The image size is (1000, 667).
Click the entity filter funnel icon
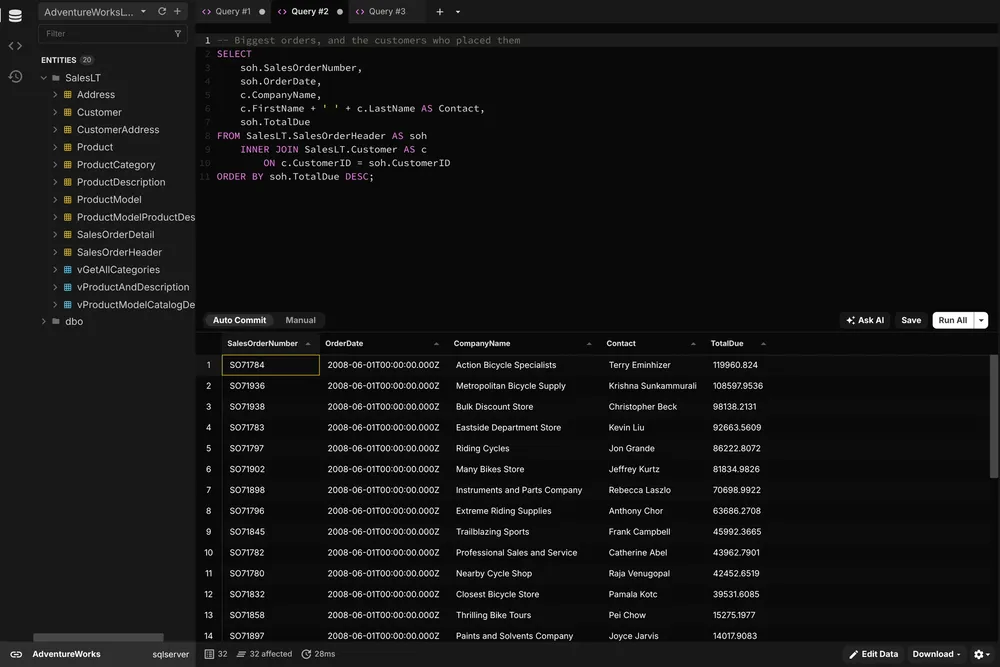tap(178, 34)
